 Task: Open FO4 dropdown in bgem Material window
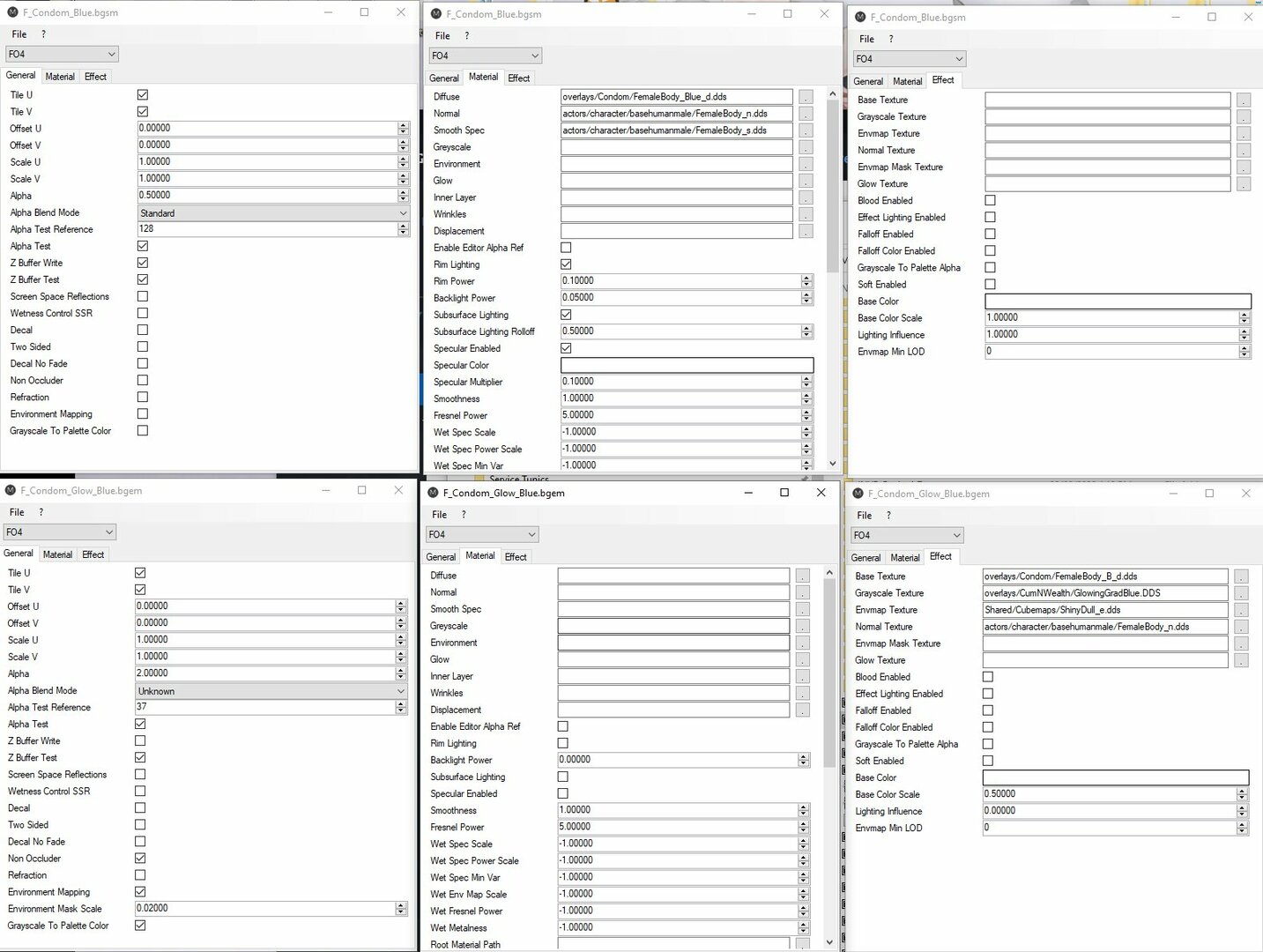pos(482,534)
